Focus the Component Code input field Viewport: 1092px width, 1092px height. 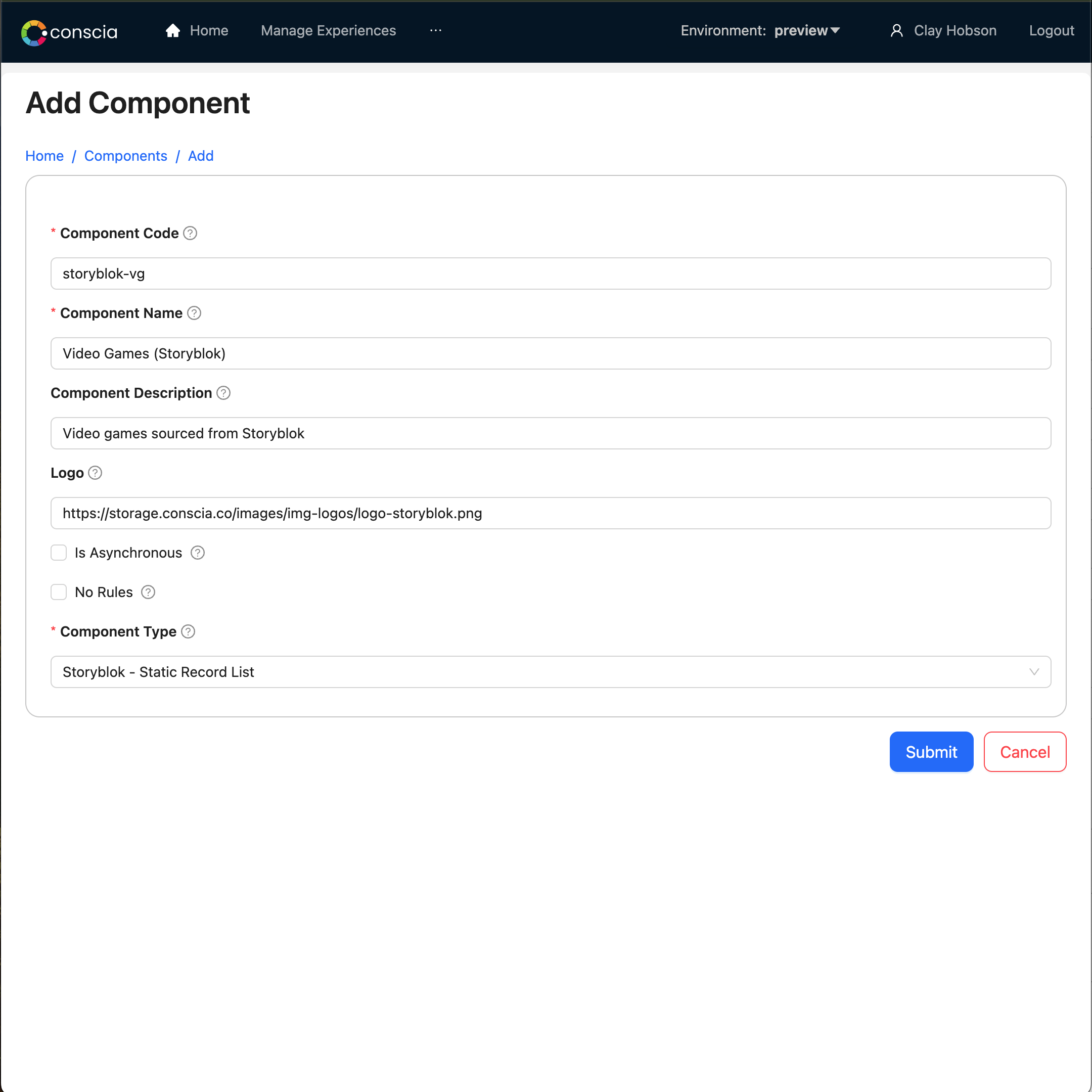551,274
